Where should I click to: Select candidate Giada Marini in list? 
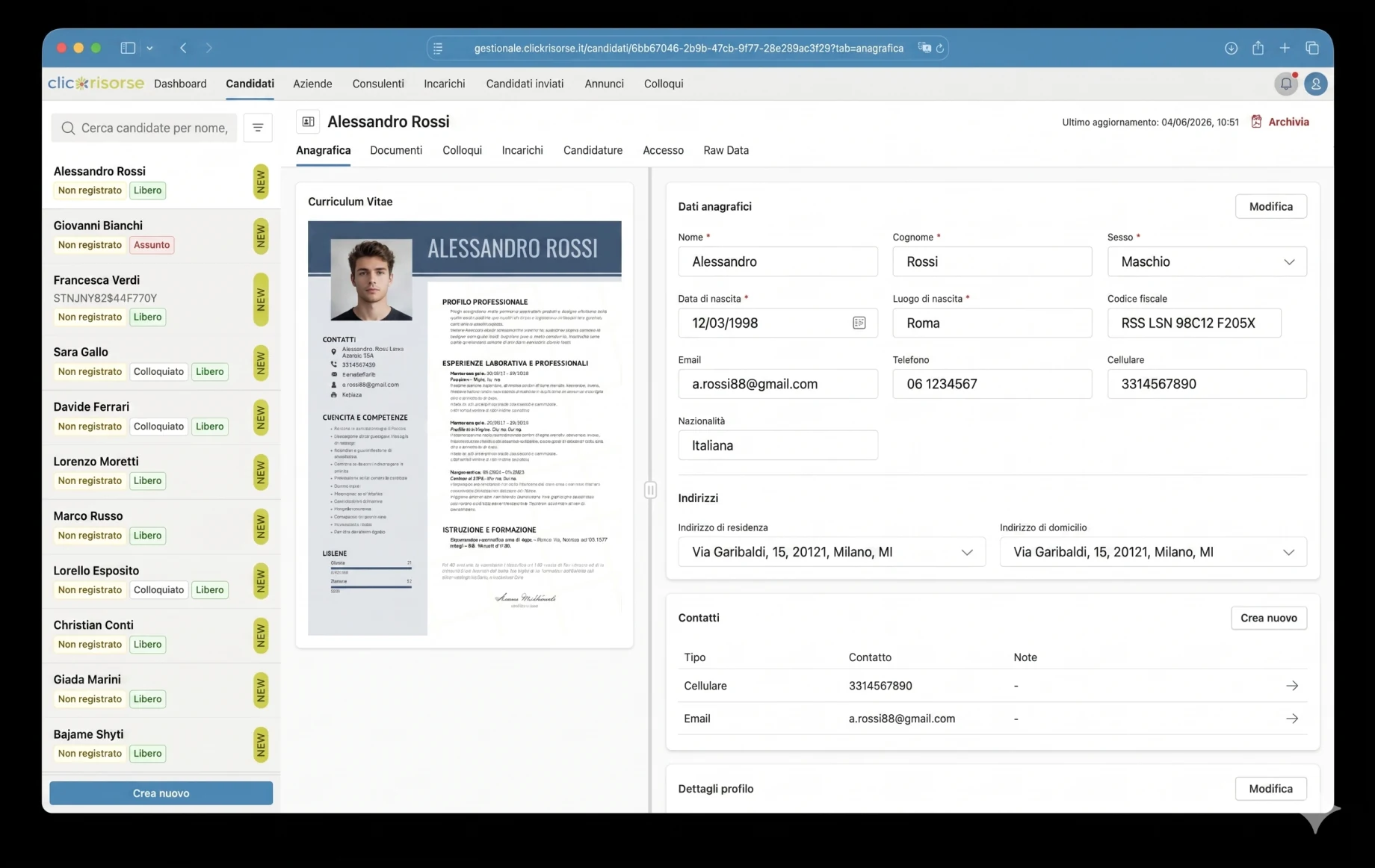(161, 689)
